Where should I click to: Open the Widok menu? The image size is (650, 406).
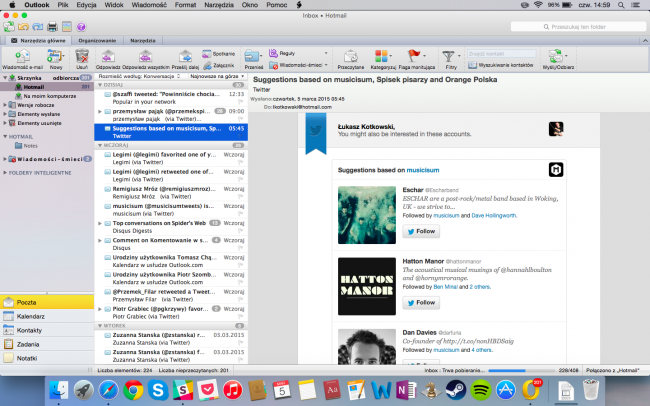114,5
